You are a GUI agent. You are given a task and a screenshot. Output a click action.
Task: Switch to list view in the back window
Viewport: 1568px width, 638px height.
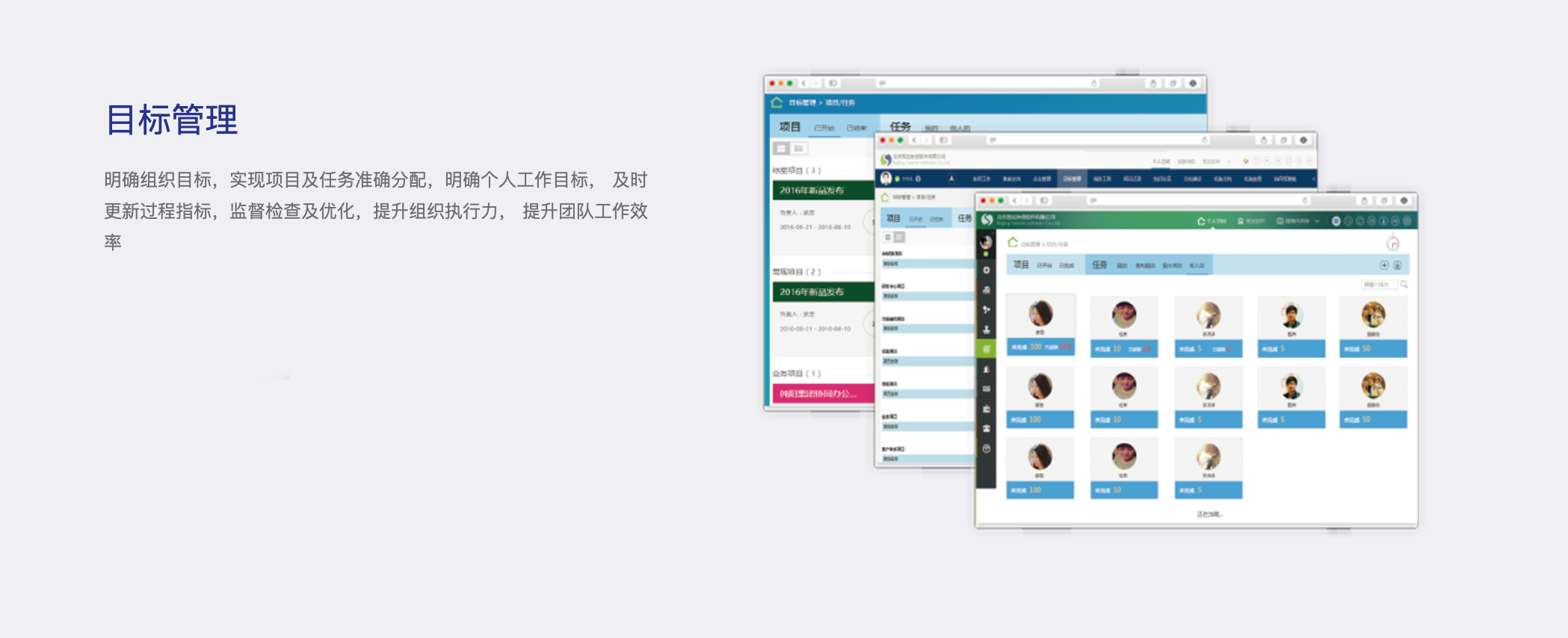pos(798,149)
